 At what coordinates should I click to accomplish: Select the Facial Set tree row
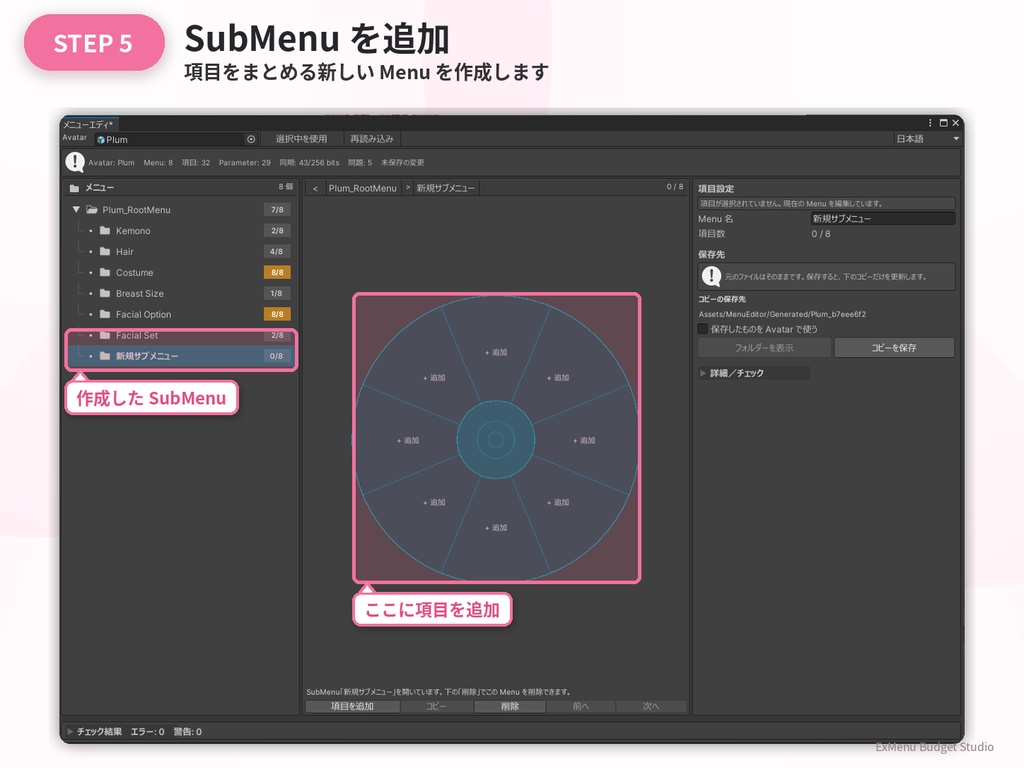181,335
